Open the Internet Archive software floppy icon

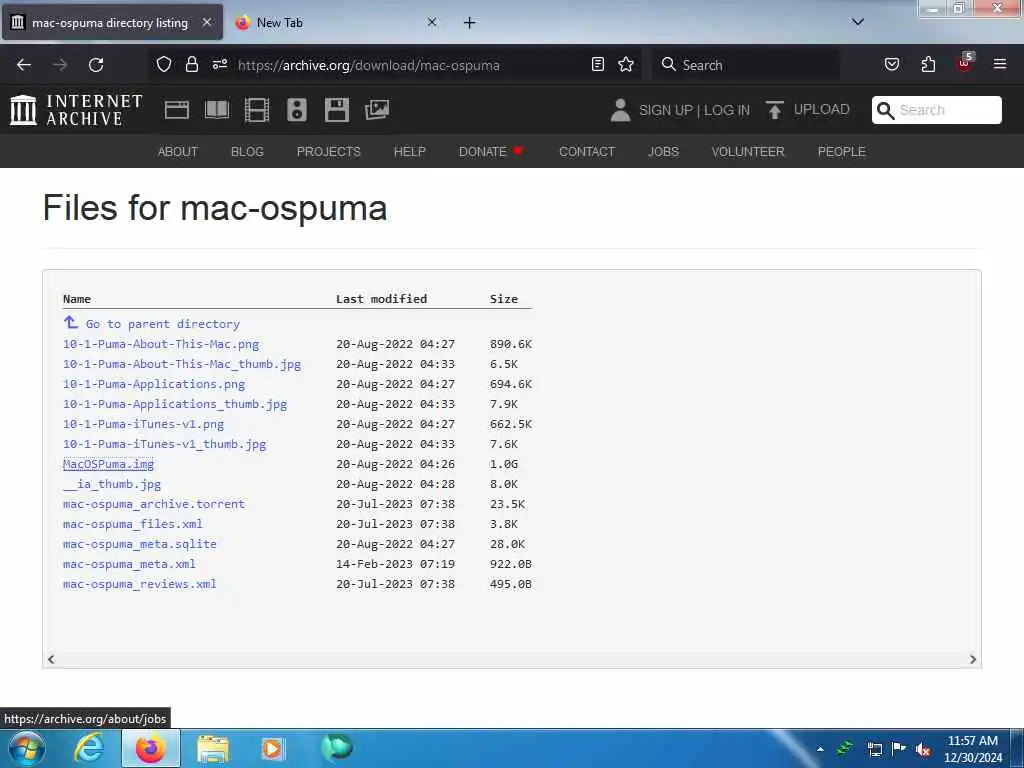click(337, 110)
